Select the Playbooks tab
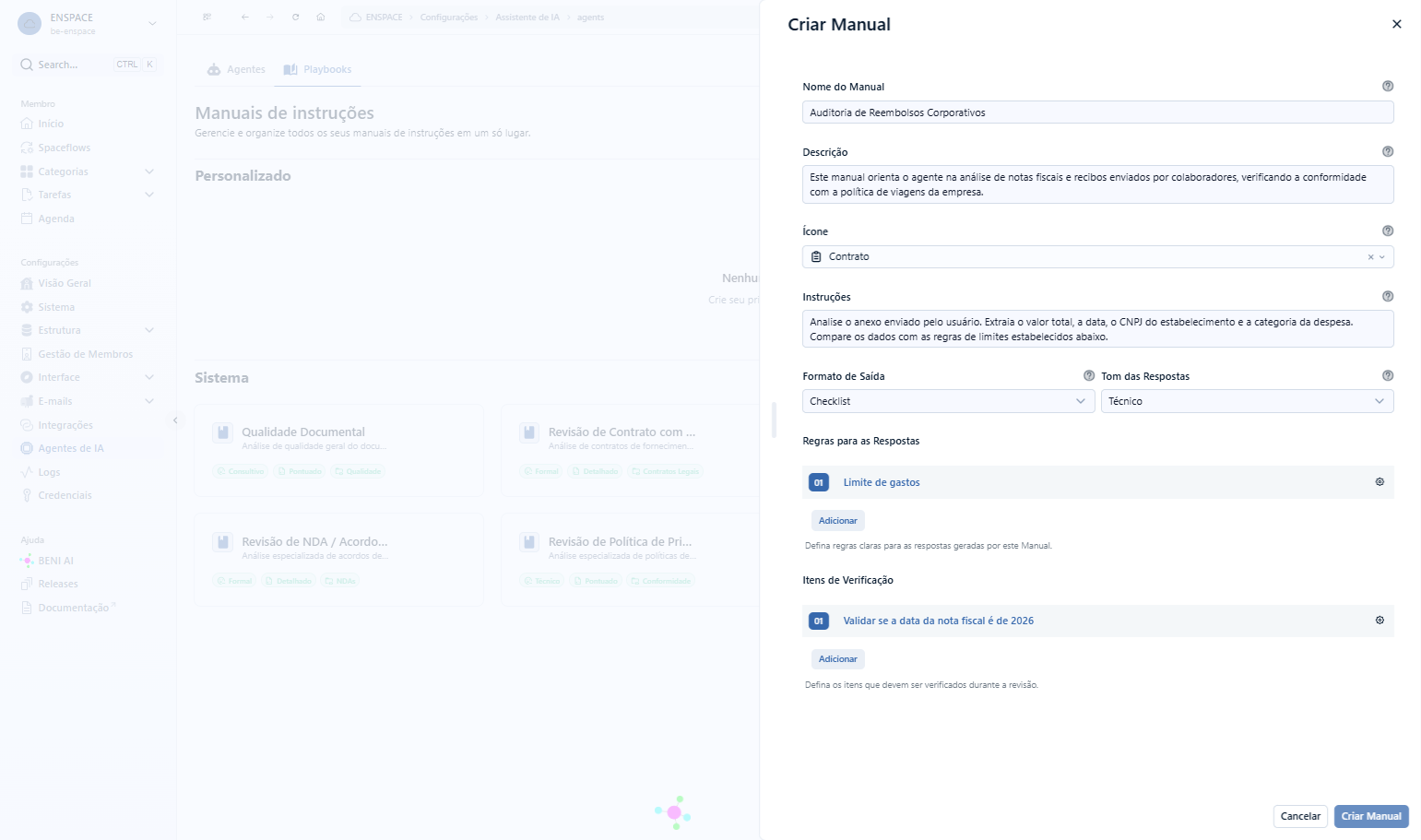 coord(317,69)
